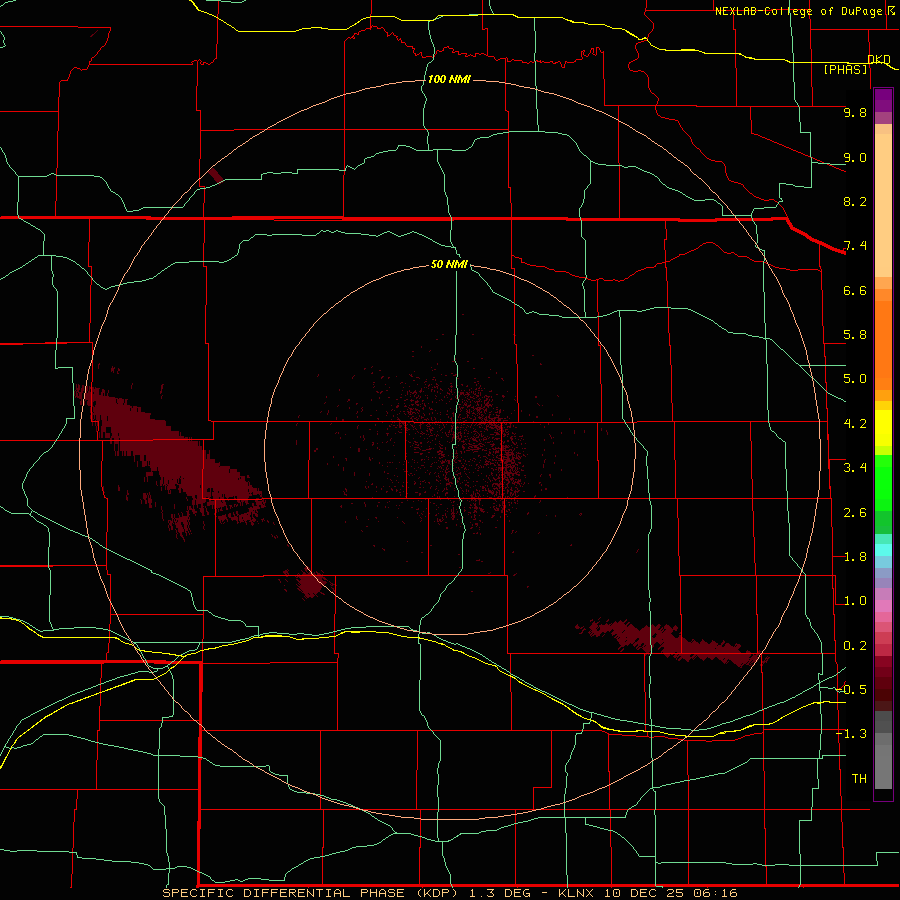This screenshot has width=900, height=900.
Task: Click the 100 NMI range ring label
Action: click(449, 79)
